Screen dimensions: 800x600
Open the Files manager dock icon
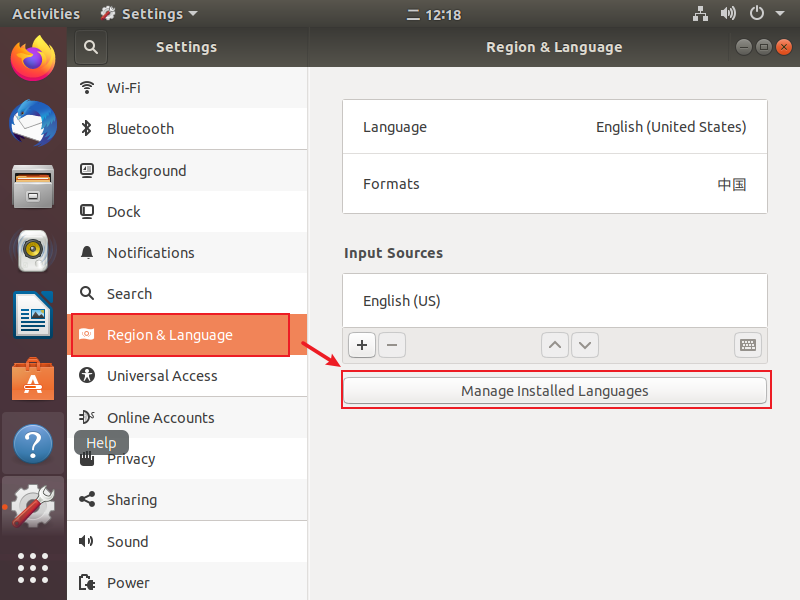pos(33,187)
